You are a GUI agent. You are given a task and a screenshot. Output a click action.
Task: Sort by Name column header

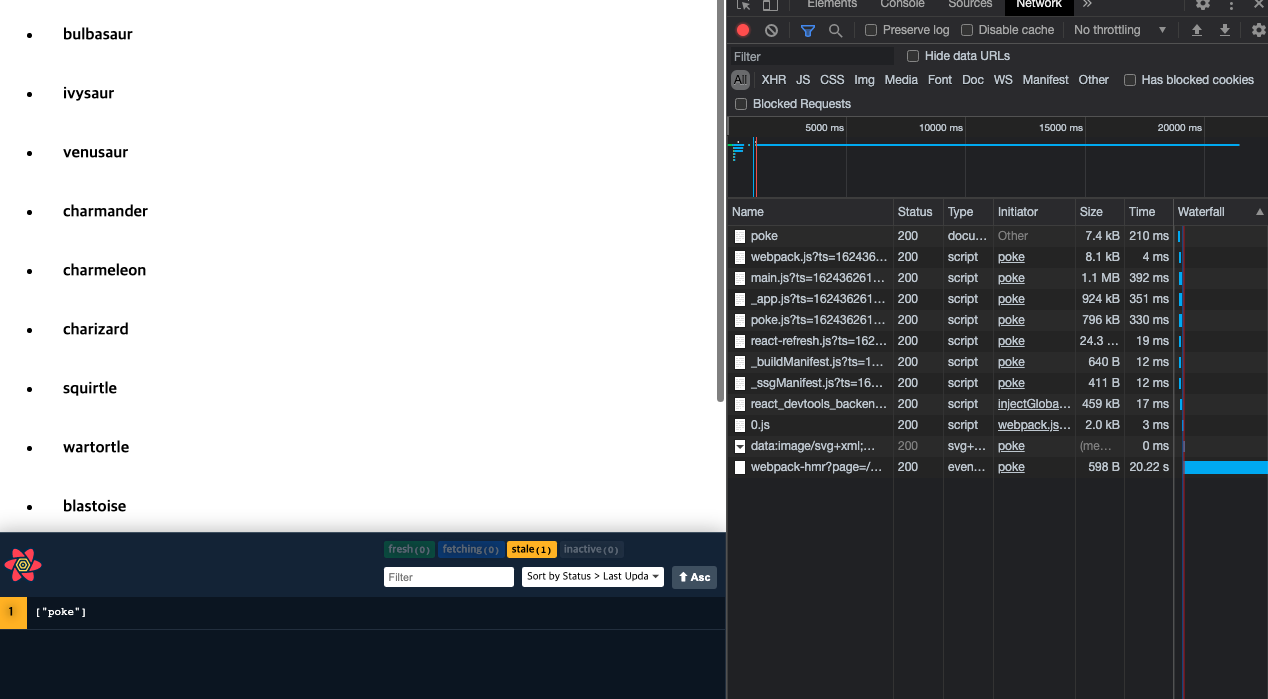tap(810, 212)
